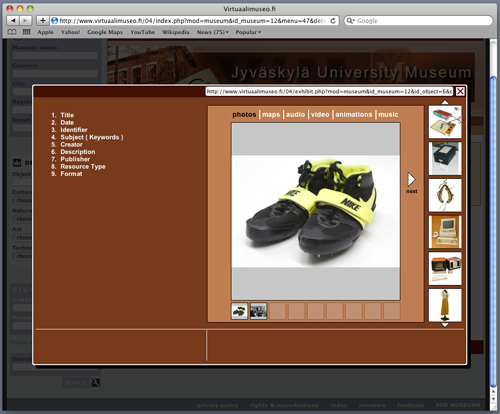Open the Google Maps bookmark
This screenshot has width=500, height=414.
click(x=105, y=32)
